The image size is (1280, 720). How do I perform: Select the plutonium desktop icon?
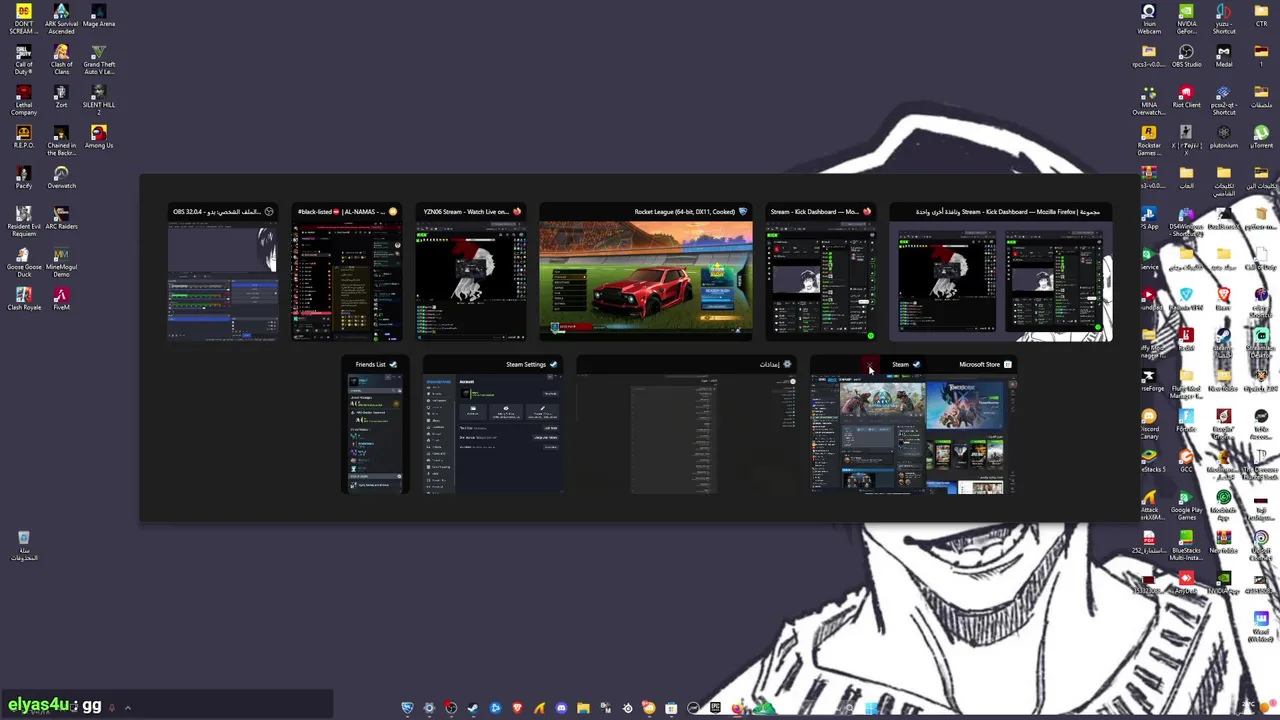pyautogui.click(x=1224, y=138)
